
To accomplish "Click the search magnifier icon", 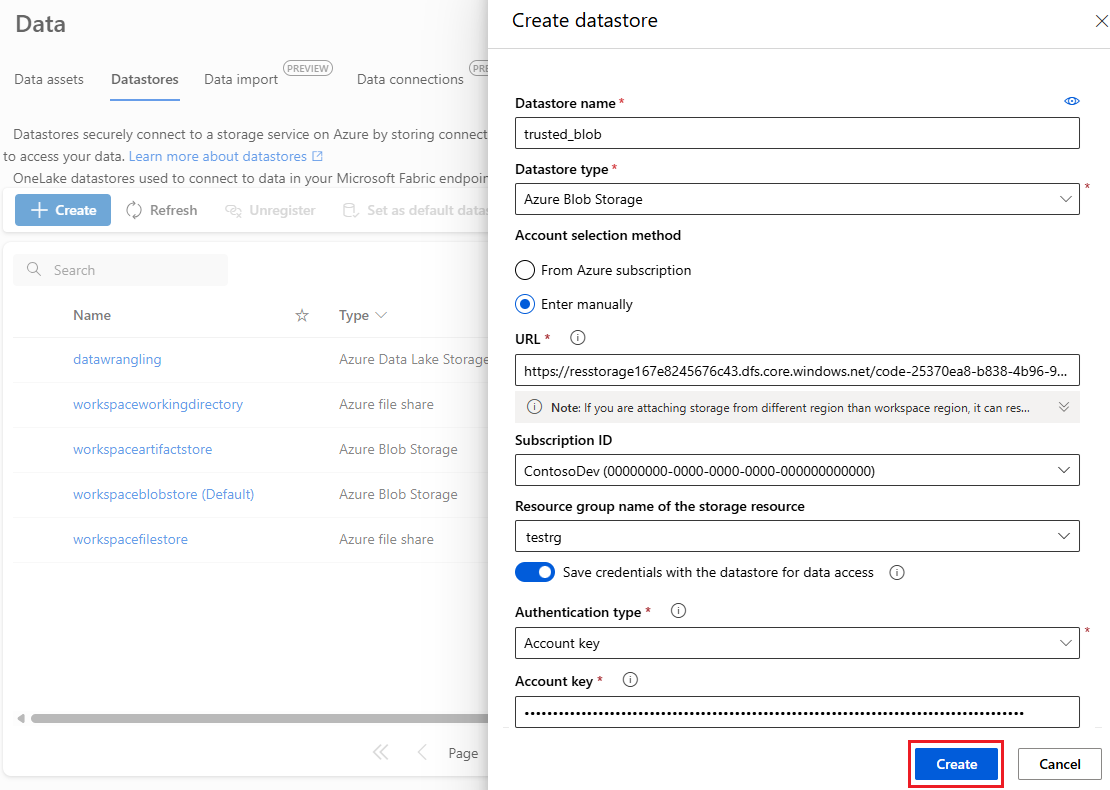I will pos(33,269).
